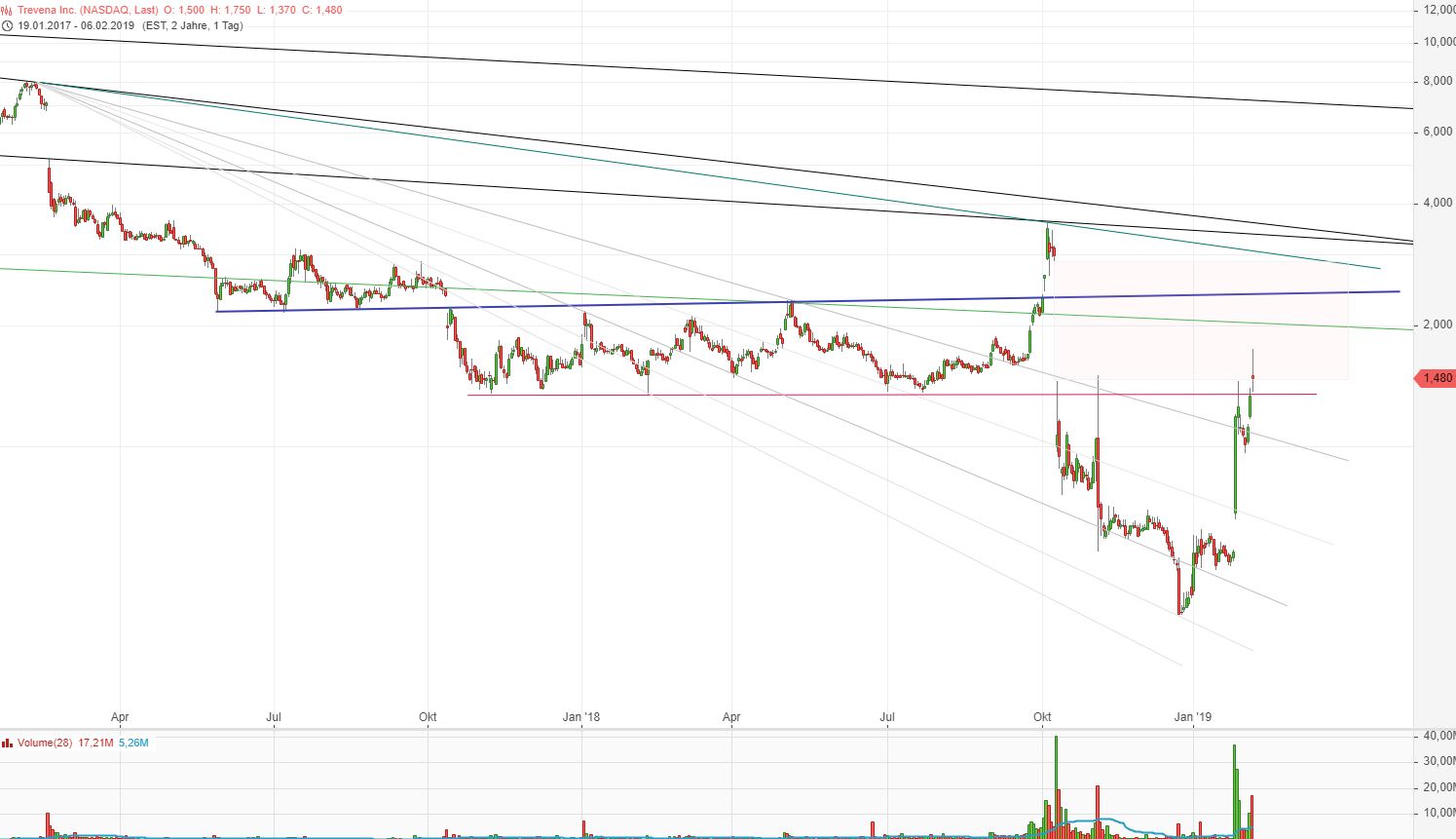Click the red candlestick symbol icon
This screenshot has width=1456, height=839.
pos(7,9)
